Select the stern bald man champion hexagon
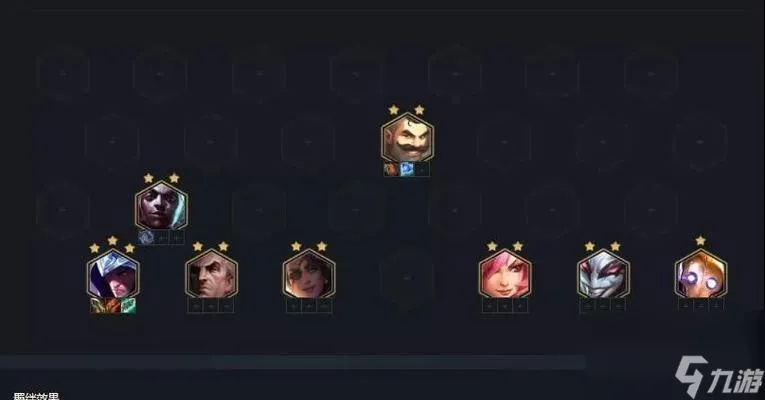The image size is (765, 400). pyautogui.click(x=211, y=274)
